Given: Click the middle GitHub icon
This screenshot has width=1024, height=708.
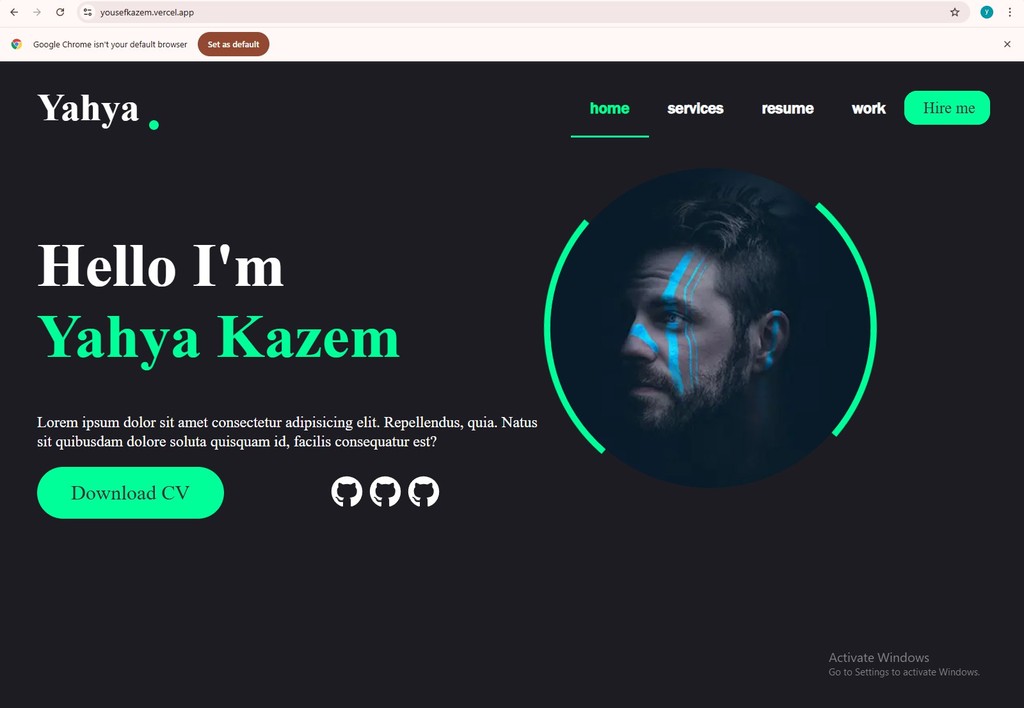Looking at the screenshot, I should (x=385, y=492).
